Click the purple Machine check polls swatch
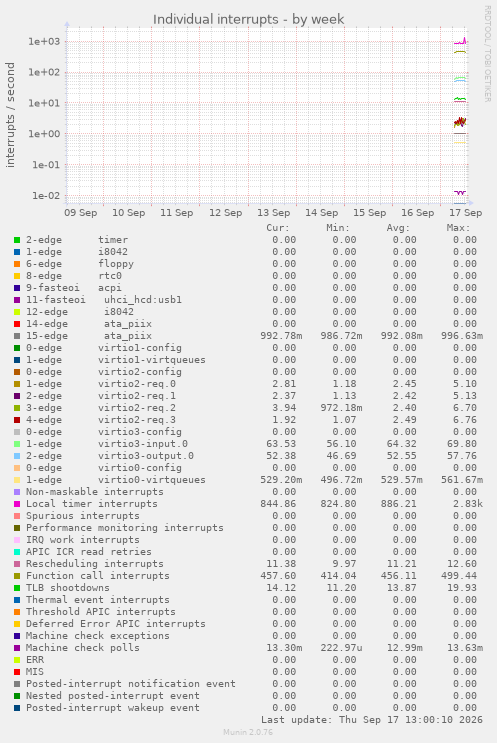This screenshot has width=497, height=743. (17, 648)
